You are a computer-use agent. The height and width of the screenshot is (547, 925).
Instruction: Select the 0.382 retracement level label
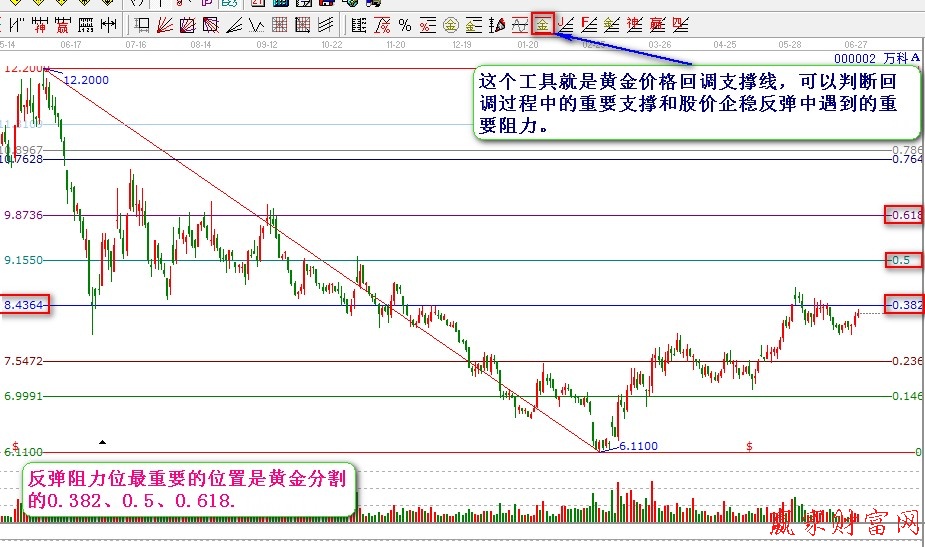tap(905, 305)
